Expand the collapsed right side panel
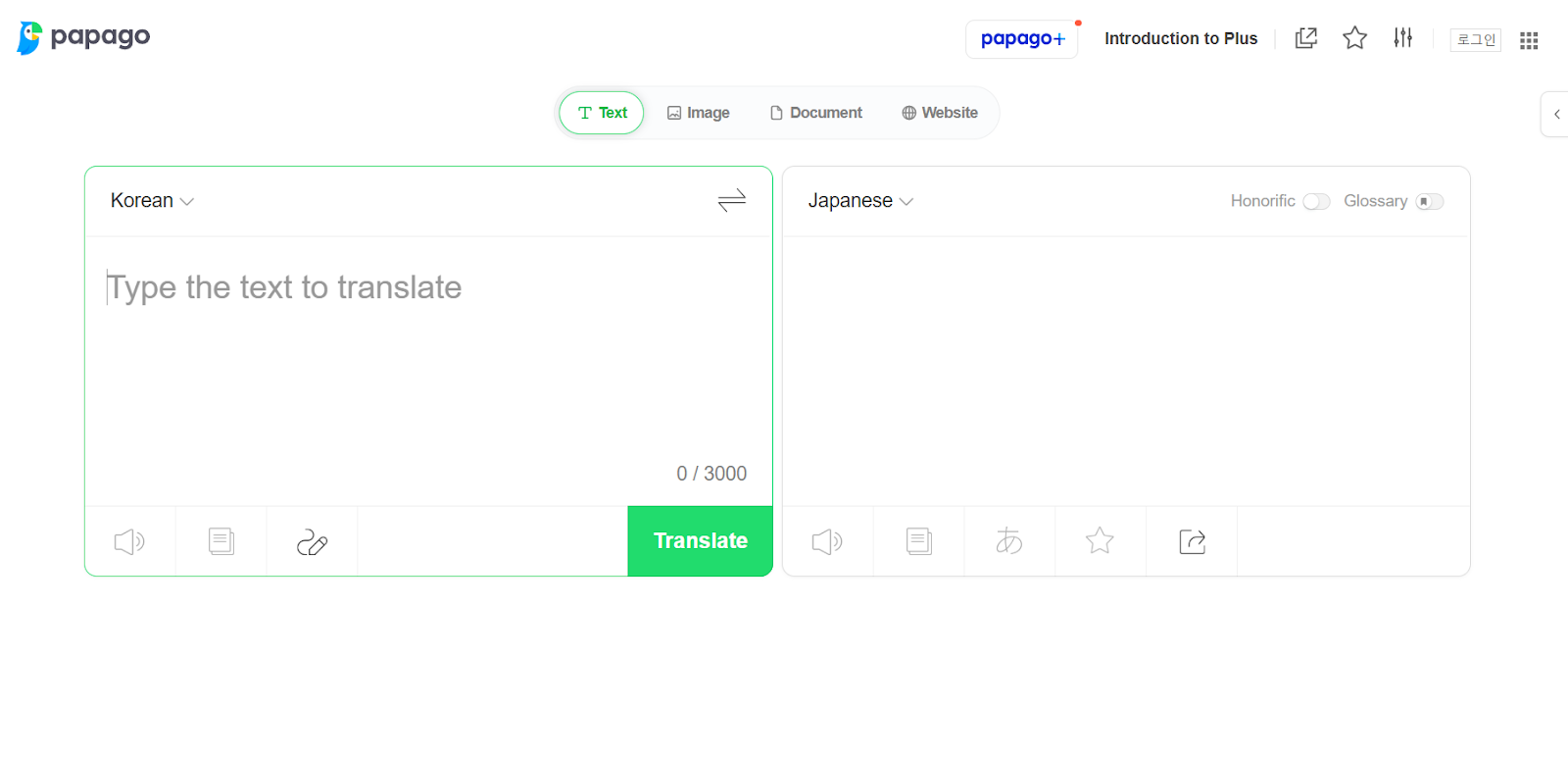 coord(1556,113)
